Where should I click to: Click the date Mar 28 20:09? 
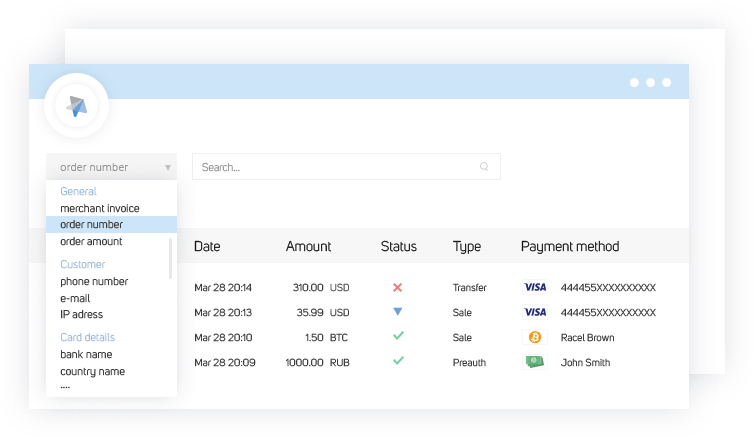tap(225, 363)
